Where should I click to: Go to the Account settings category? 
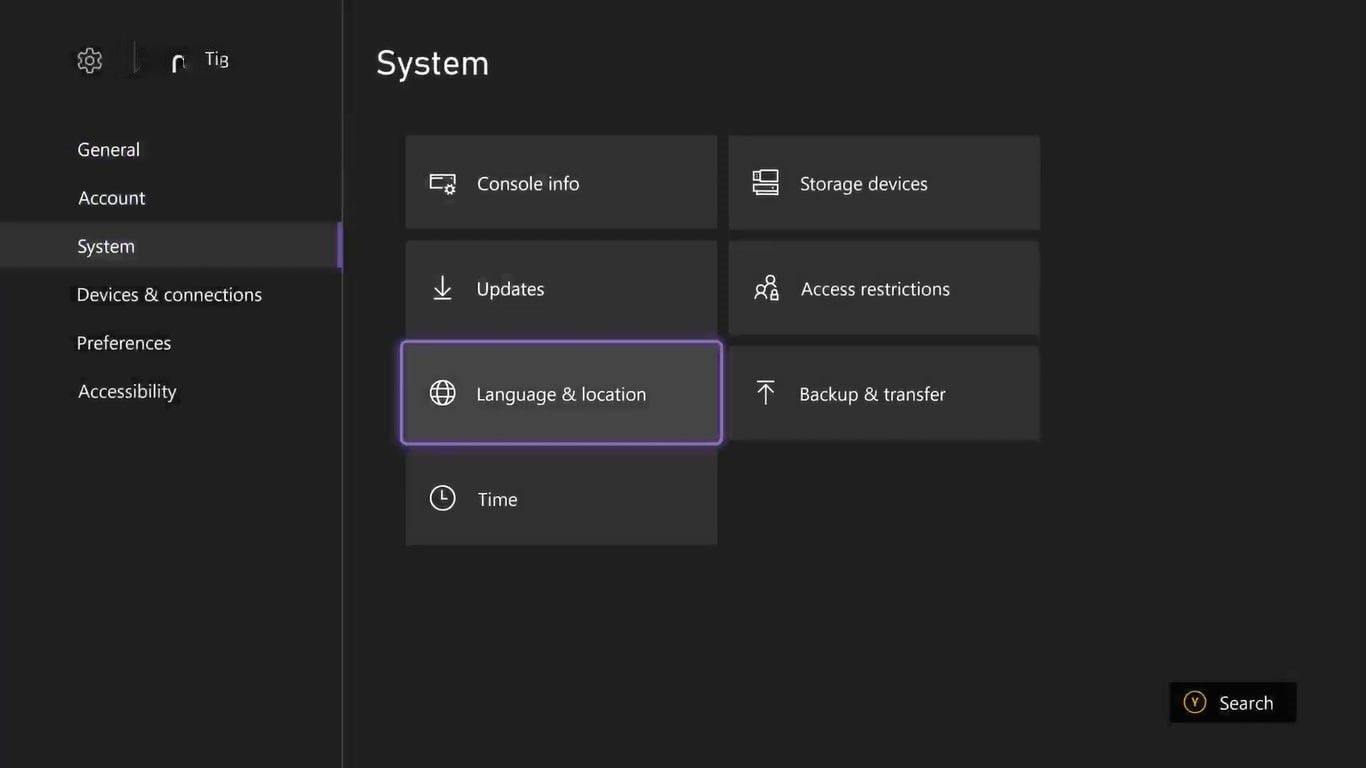[112, 198]
